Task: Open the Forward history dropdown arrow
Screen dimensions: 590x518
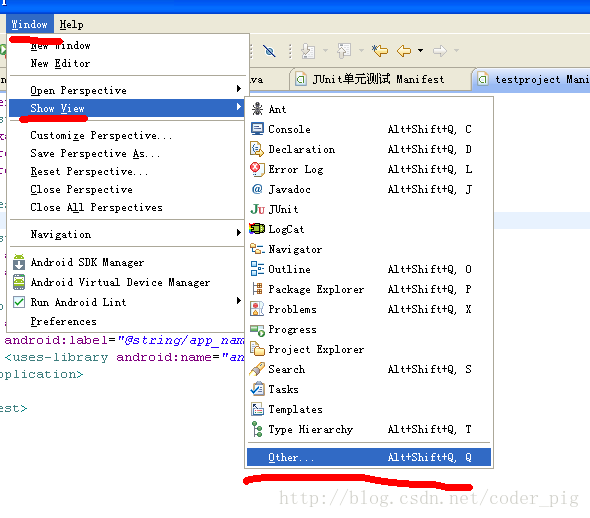Action: (456, 50)
